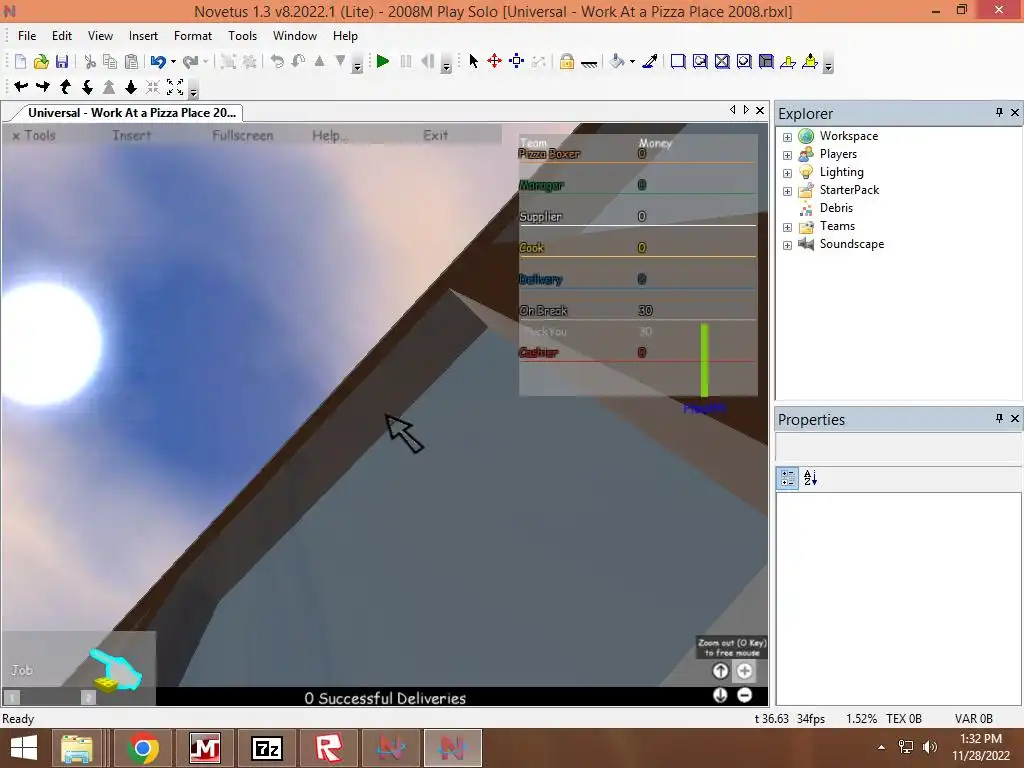Select the Studs surface tool
1024x768 pixels.
[744, 61]
